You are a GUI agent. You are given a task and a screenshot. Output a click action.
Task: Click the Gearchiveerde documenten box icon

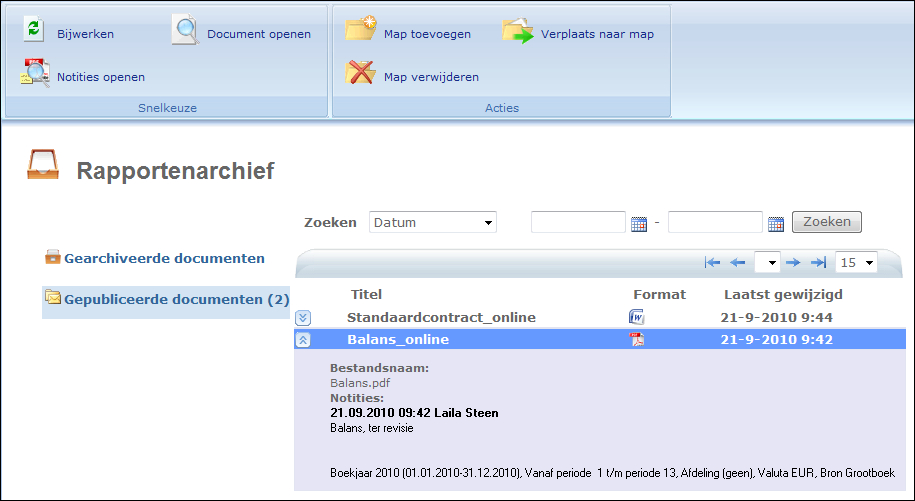53,257
